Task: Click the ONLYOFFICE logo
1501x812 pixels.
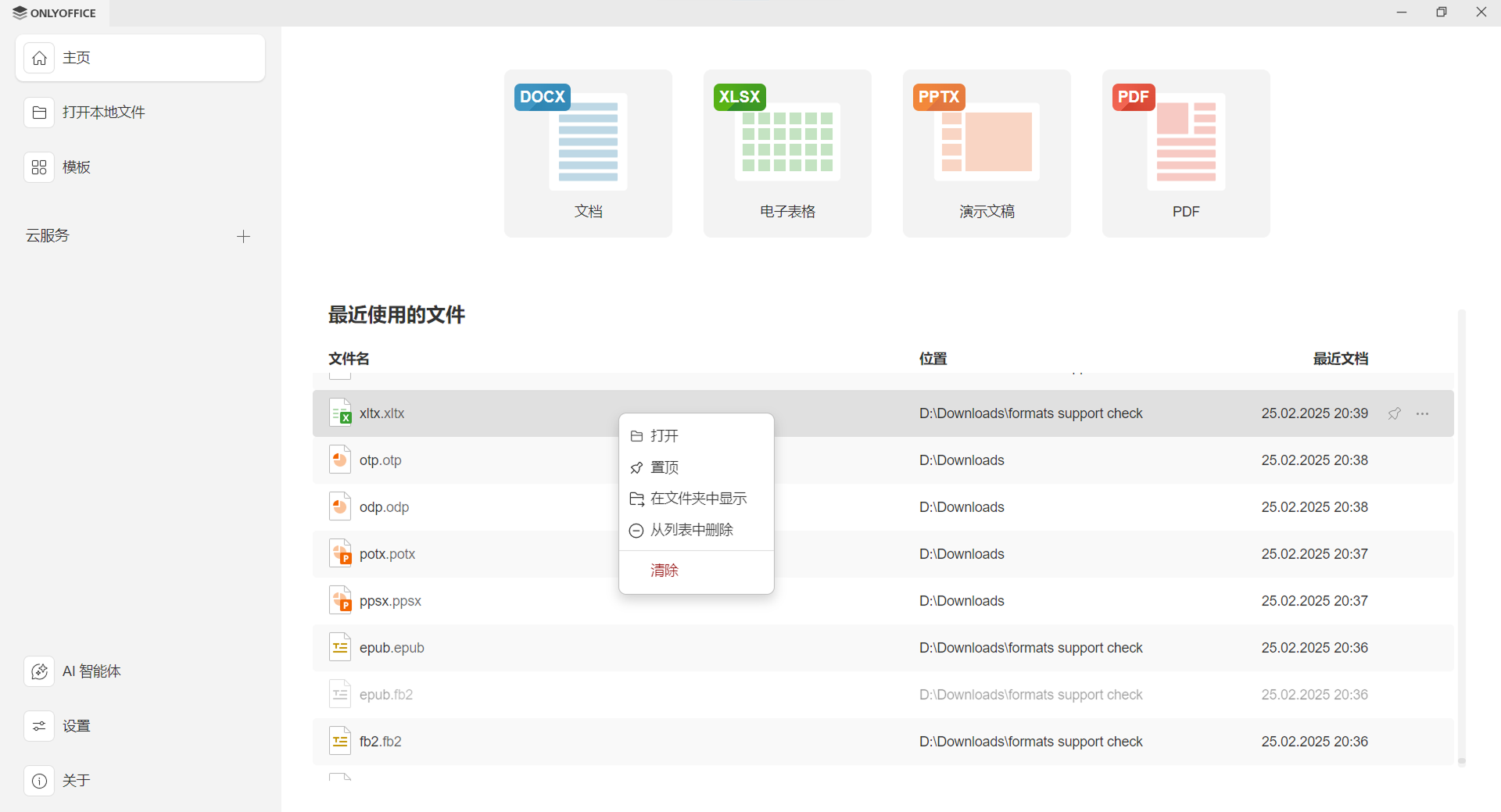Action: [x=54, y=13]
